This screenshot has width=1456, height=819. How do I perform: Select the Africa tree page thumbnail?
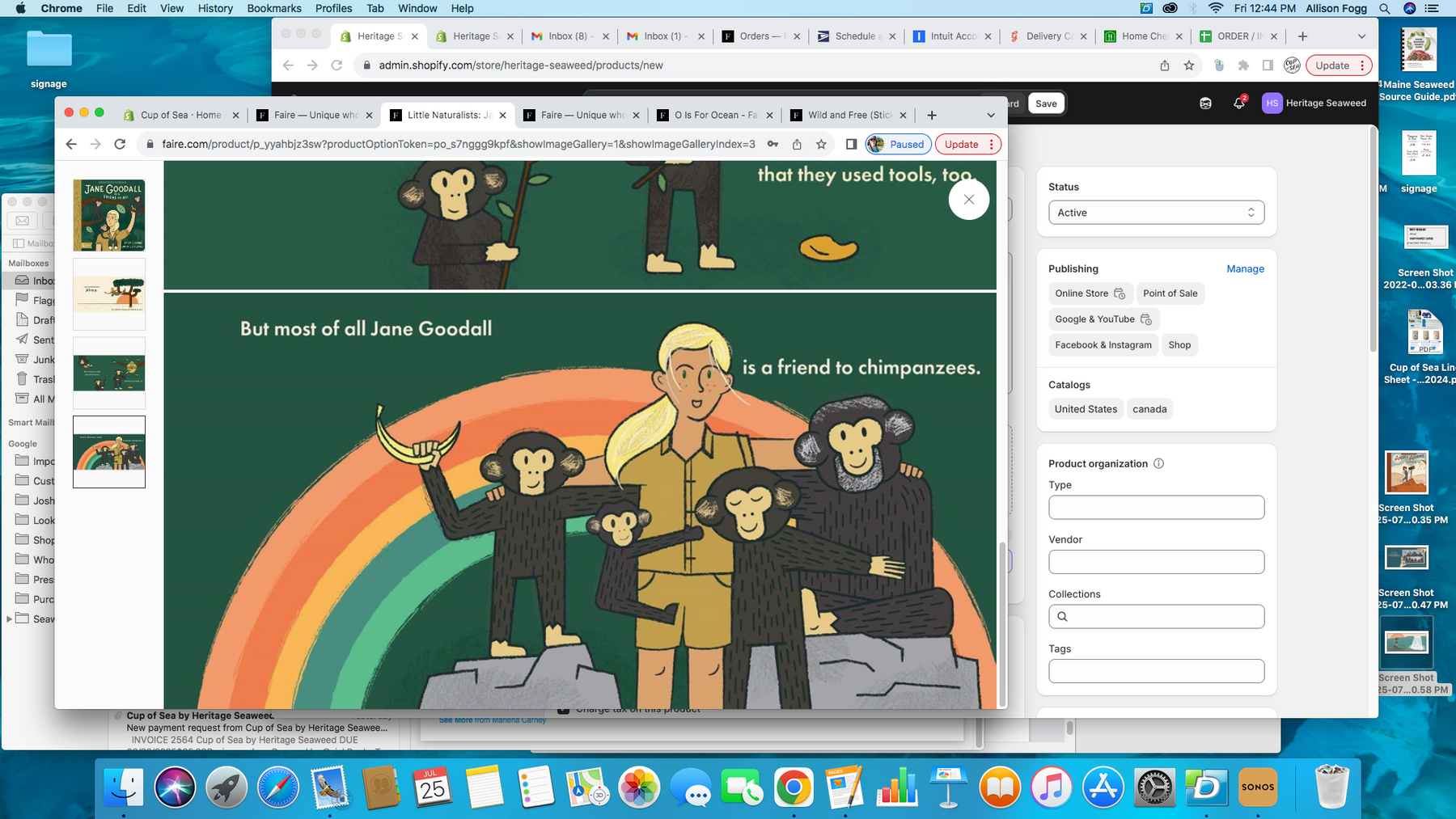pyautogui.click(x=109, y=294)
